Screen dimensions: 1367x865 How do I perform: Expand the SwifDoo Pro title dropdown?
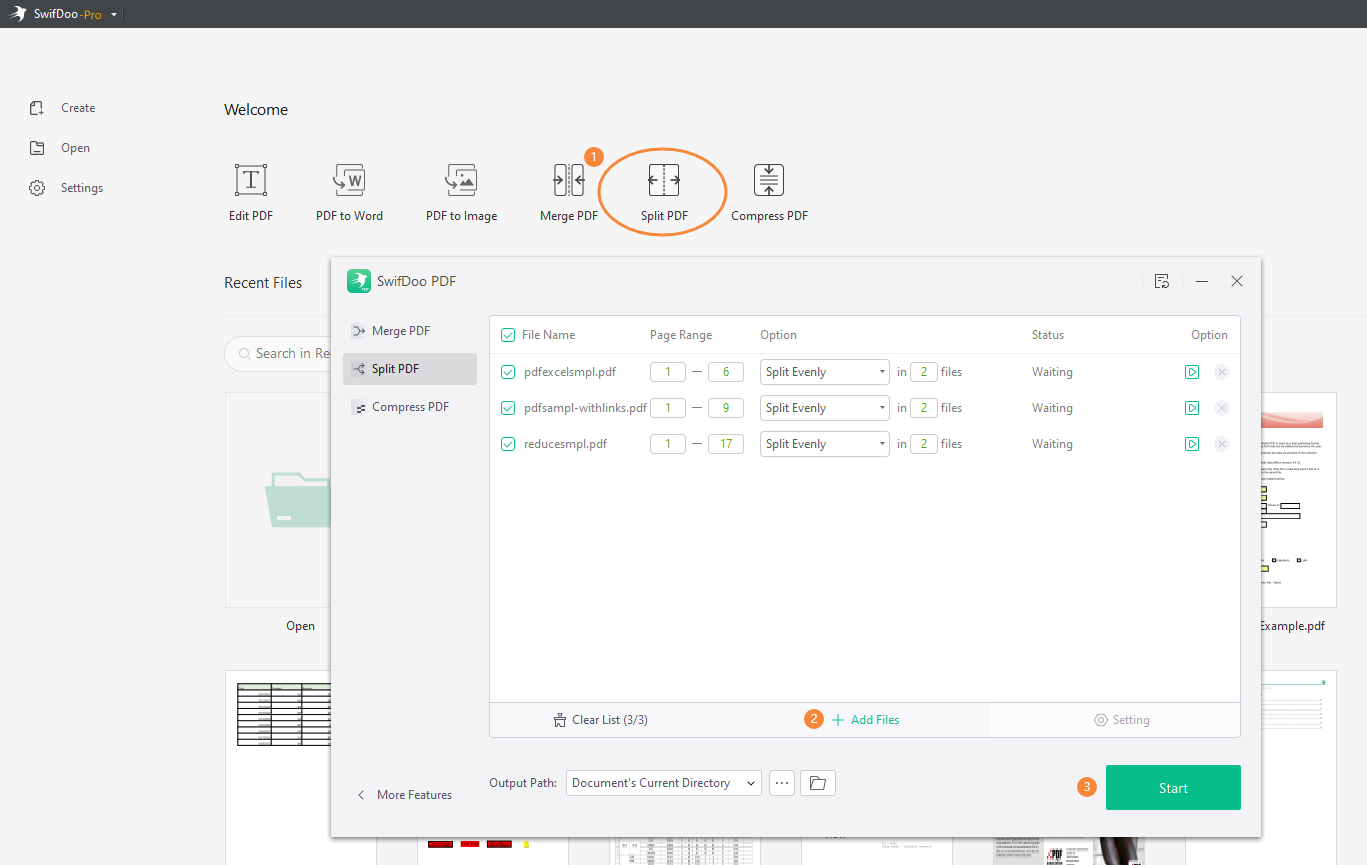(114, 15)
